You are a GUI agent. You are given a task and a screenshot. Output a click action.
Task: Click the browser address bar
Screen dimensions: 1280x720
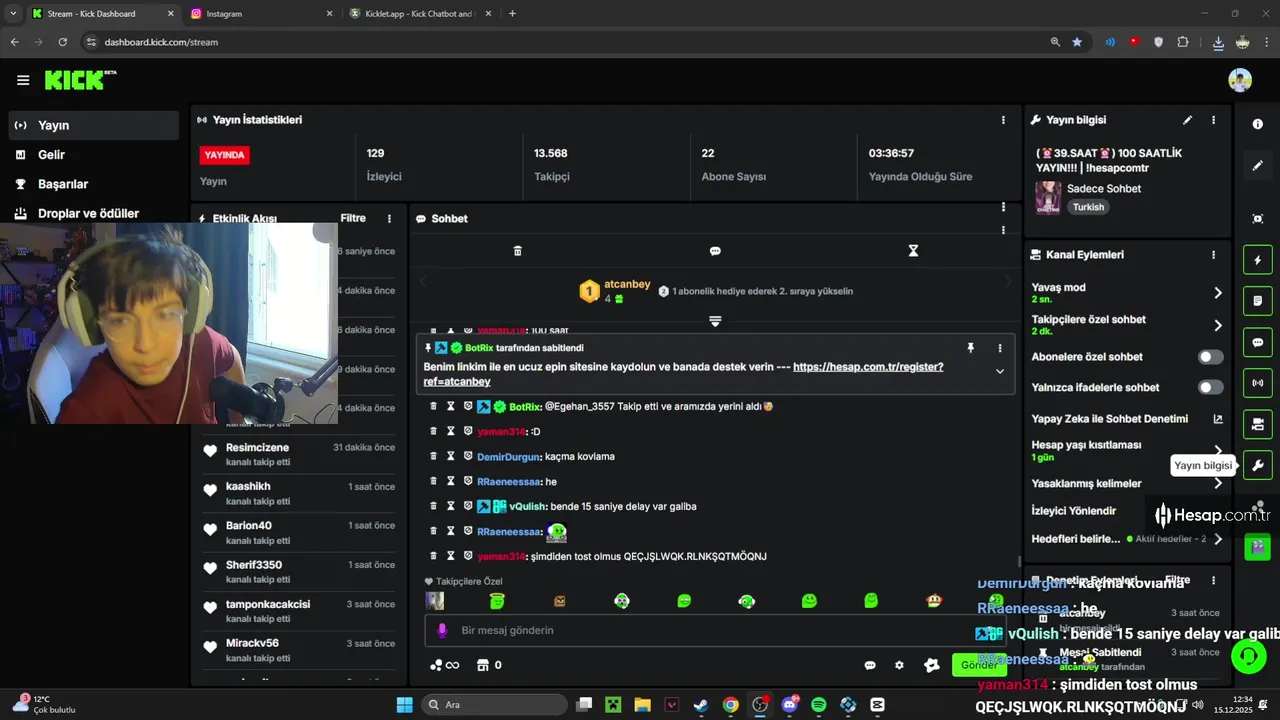(560, 42)
